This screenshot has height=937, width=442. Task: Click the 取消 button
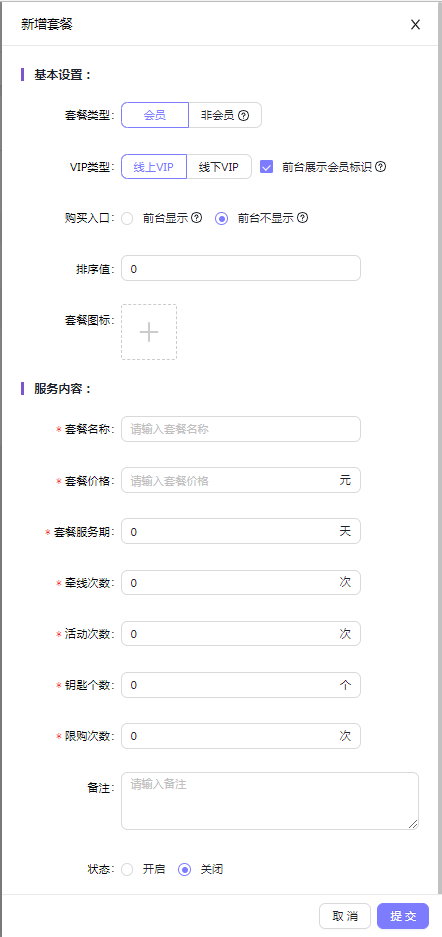click(345, 915)
